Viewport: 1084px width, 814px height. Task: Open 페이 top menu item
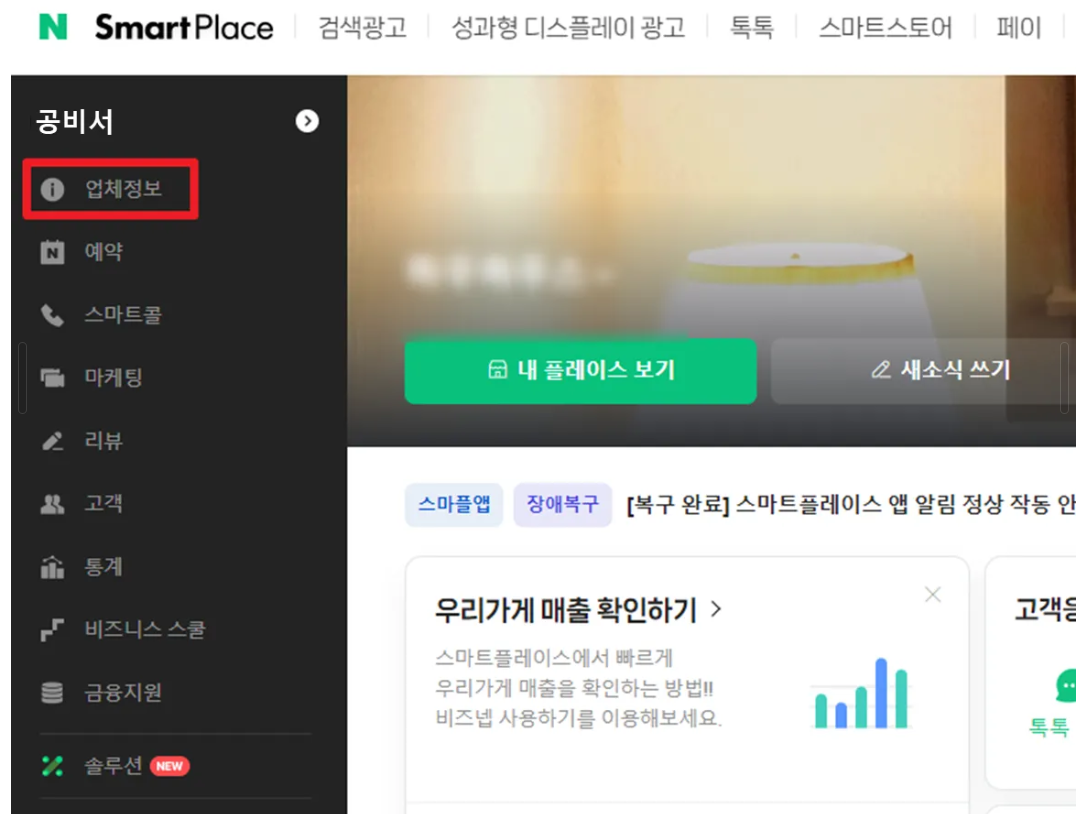click(1018, 28)
